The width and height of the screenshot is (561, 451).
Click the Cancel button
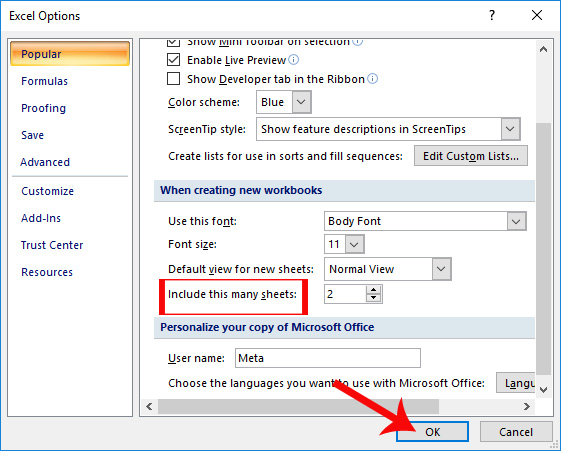[x=516, y=432]
